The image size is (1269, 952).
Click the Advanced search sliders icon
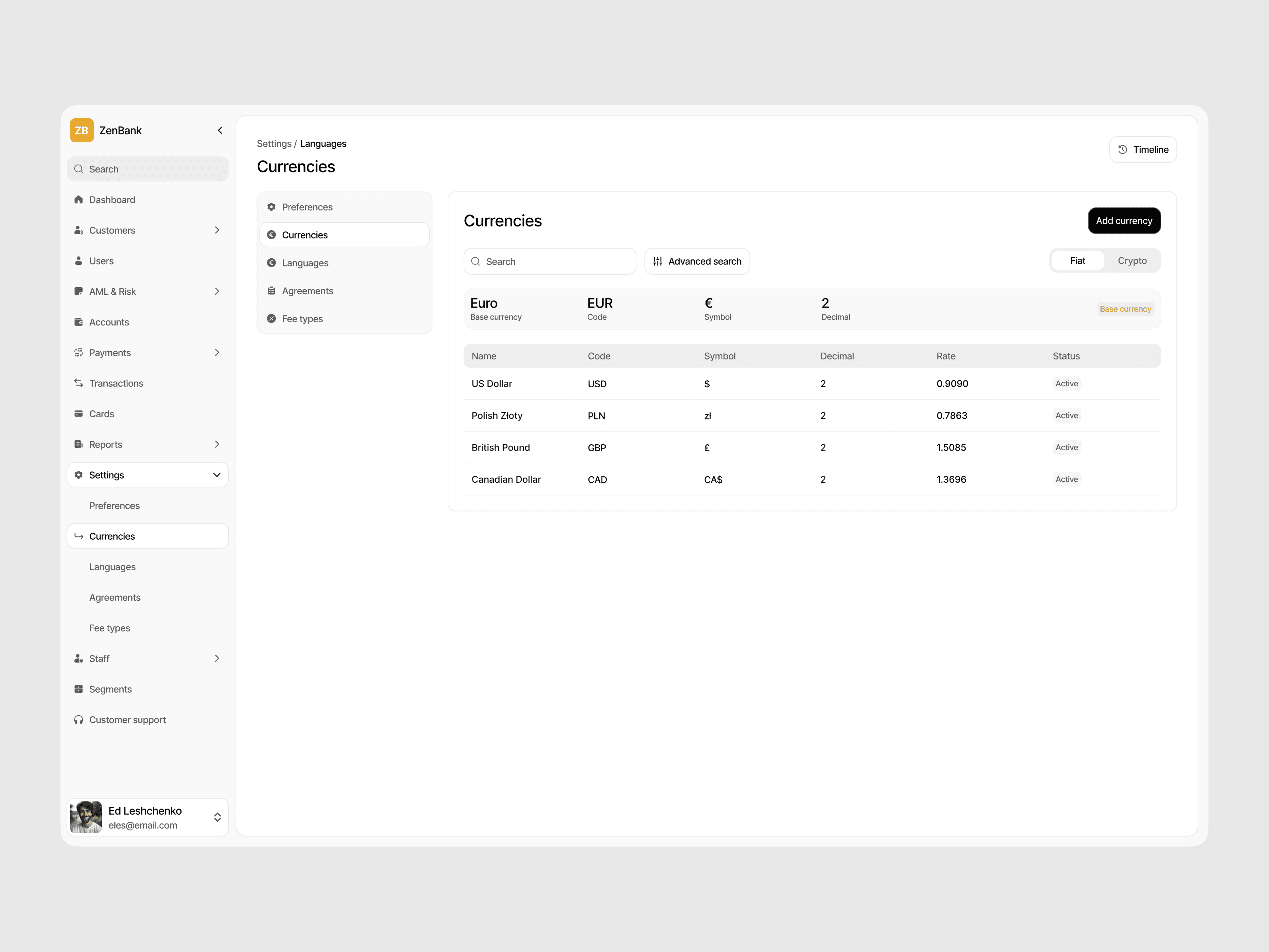658,261
